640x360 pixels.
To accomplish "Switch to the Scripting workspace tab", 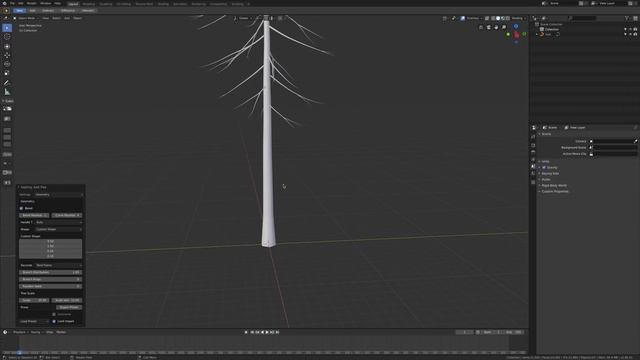I will [237, 4].
